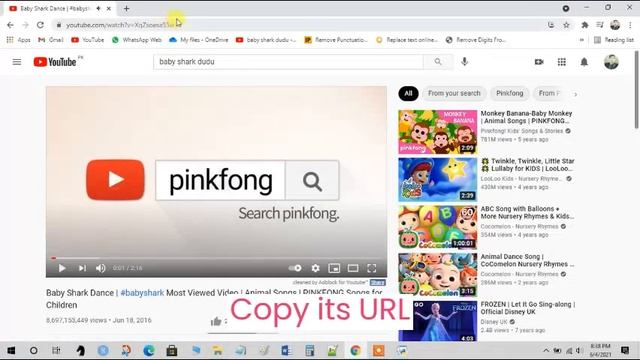The image size is (640, 360).
Task: Open the Apps bookmark shortcut
Action: click(19, 40)
